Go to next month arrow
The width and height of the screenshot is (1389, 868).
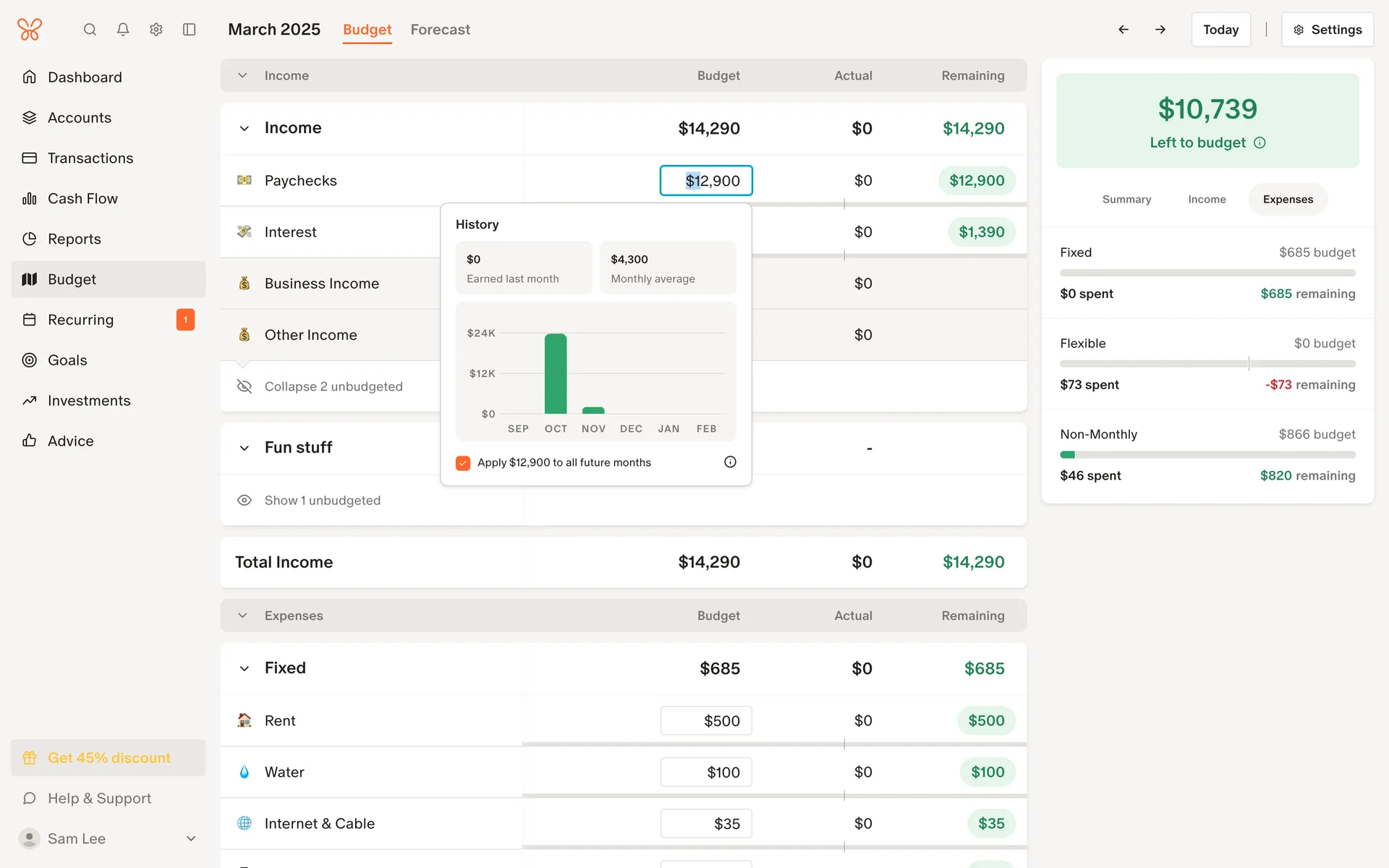click(x=1160, y=30)
